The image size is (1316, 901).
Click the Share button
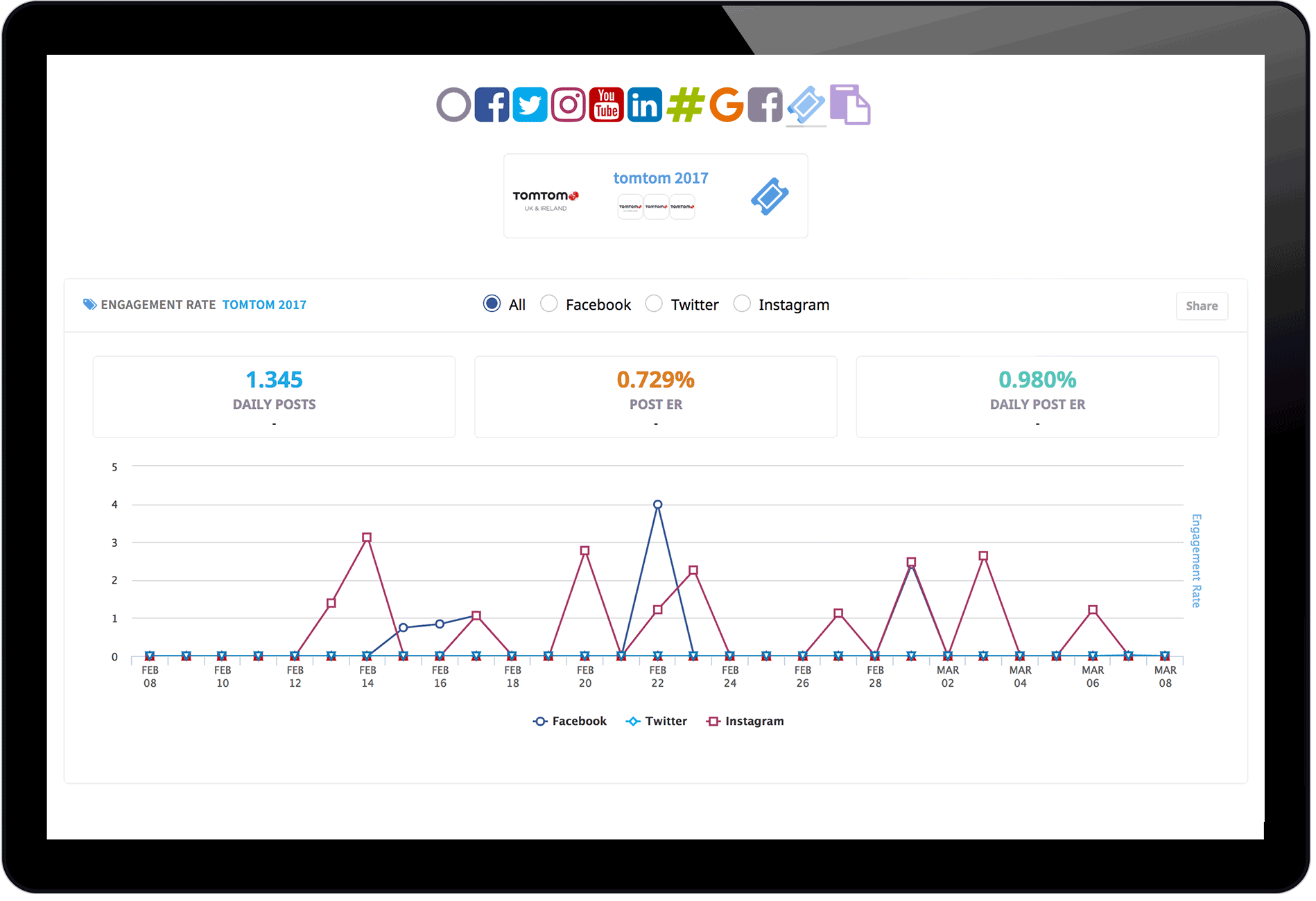1202,306
